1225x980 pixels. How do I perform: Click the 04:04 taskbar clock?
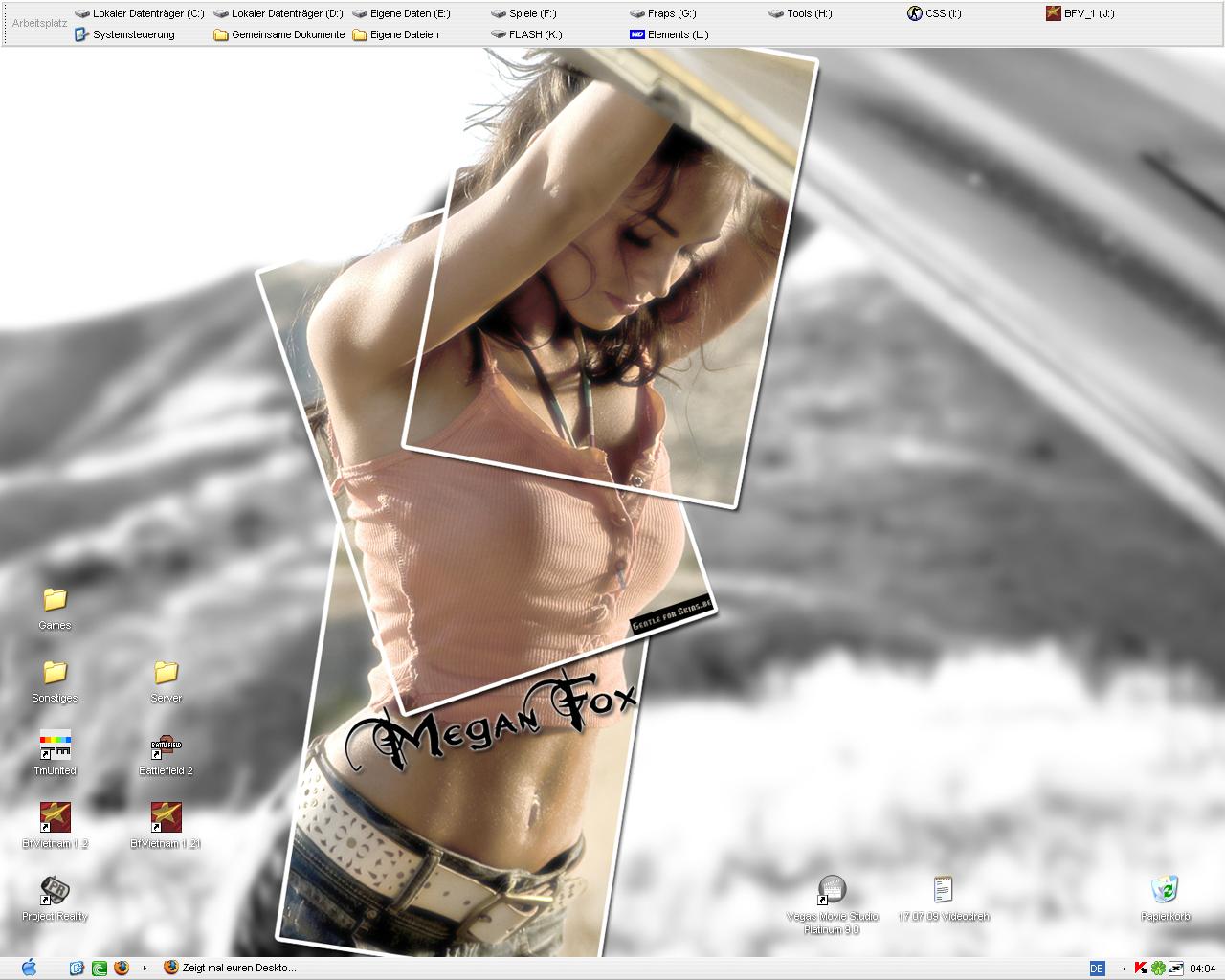1202,969
